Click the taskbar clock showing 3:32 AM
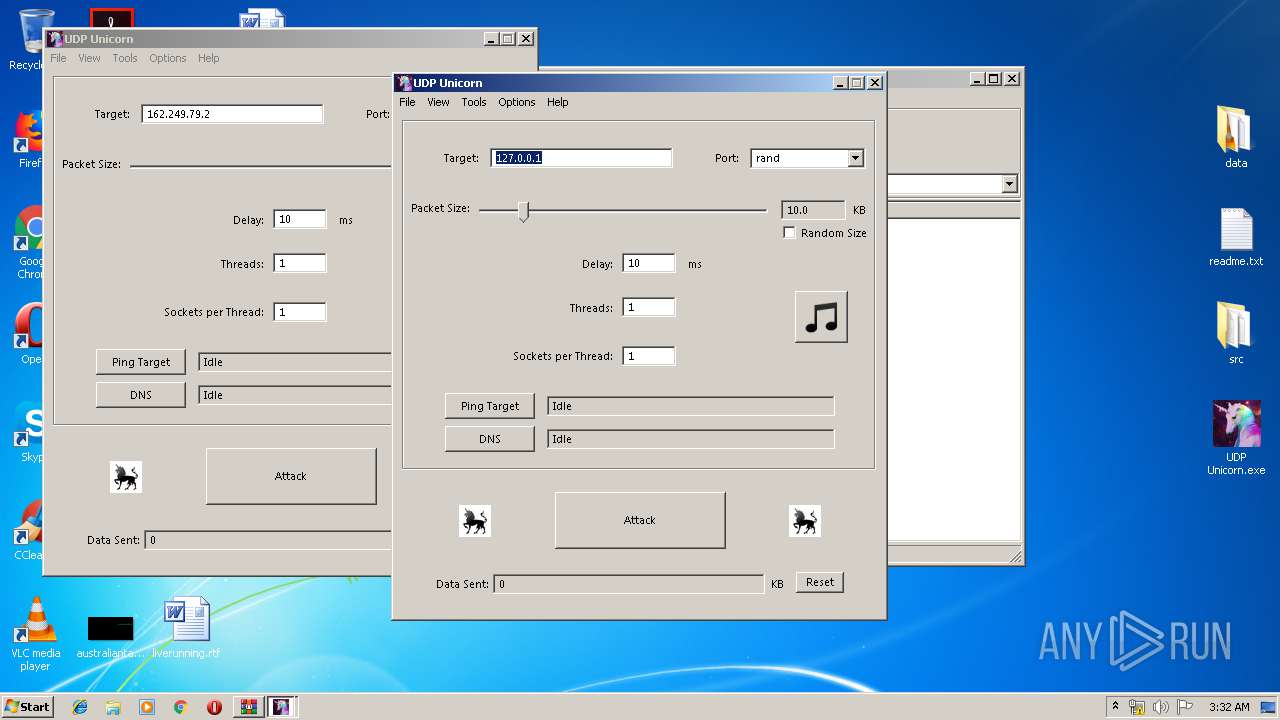1280x720 pixels. [x=1229, y=707]
